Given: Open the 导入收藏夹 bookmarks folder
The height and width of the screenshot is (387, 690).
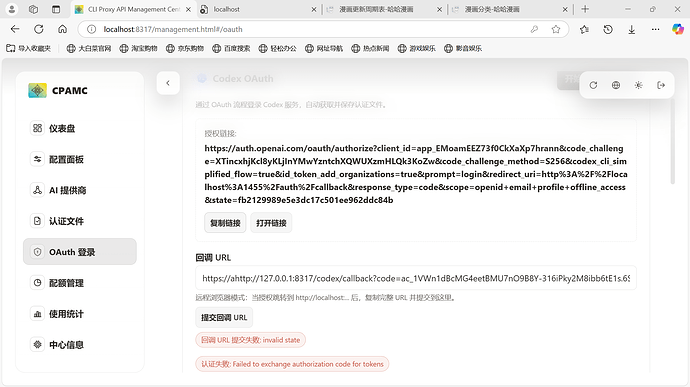Looking at the screenshot, I should (29, 48).
